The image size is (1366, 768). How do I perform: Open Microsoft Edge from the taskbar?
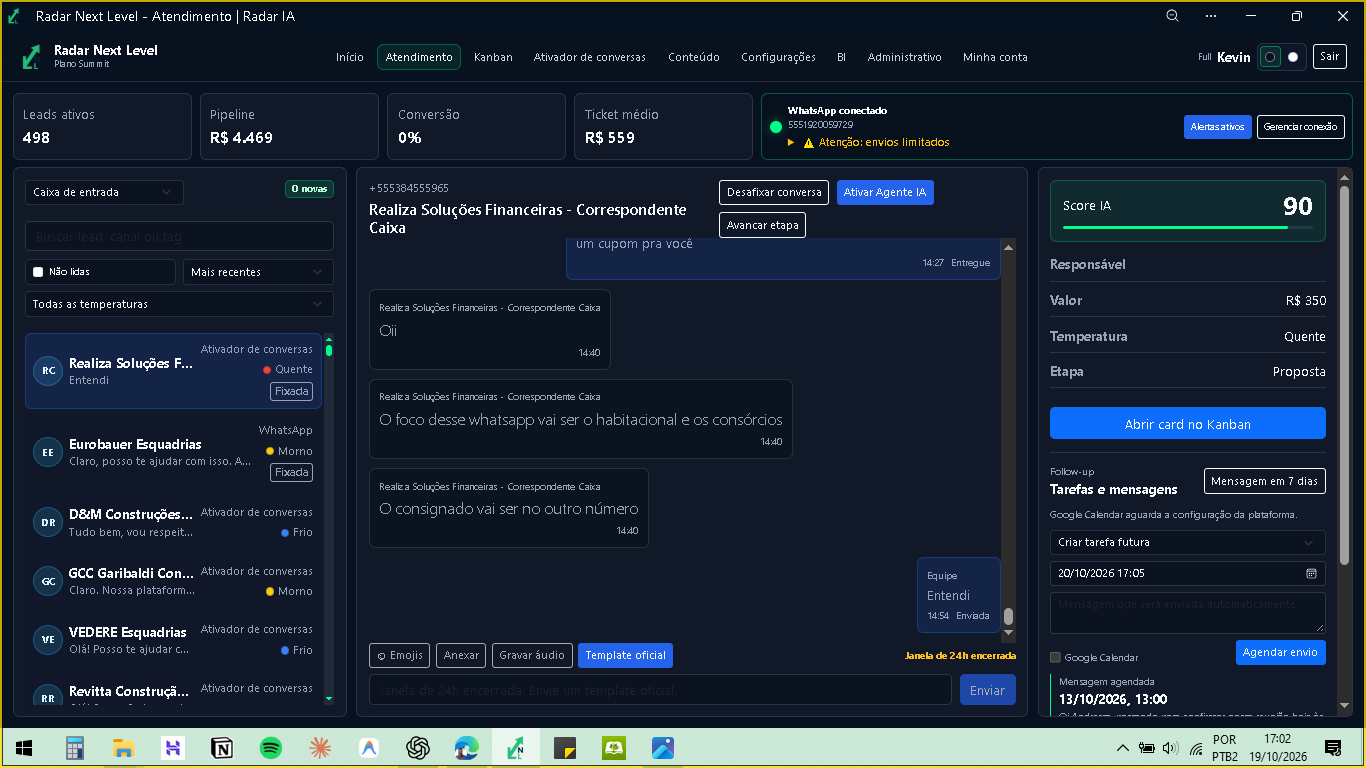(467, 748)
